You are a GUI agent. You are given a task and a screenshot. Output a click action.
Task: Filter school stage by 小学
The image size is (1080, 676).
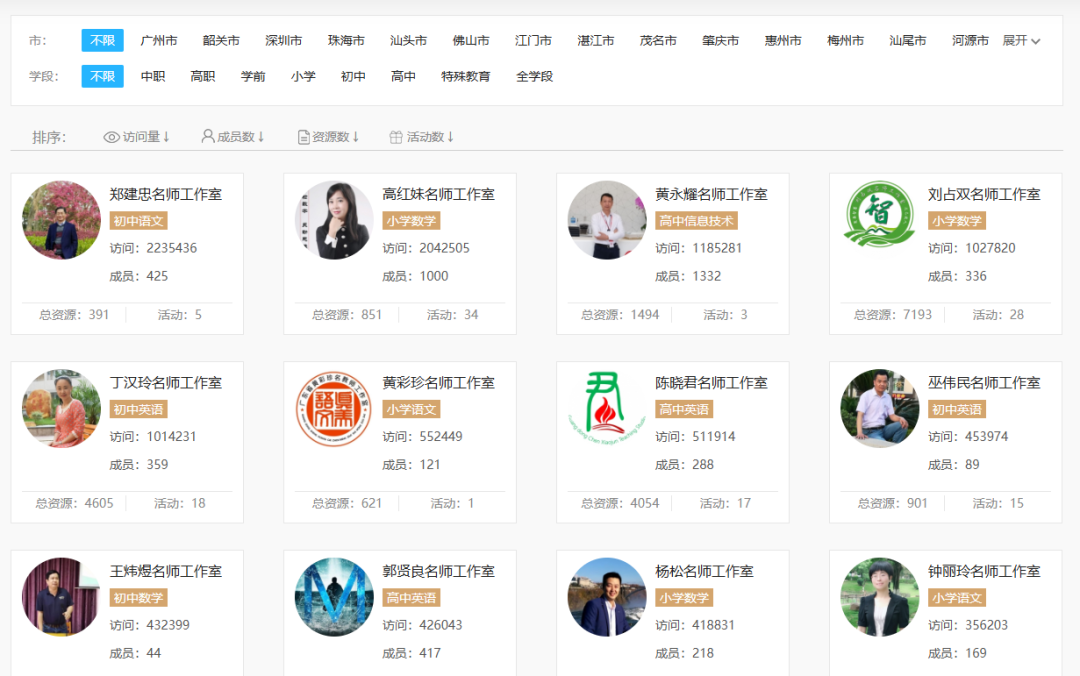click(x=303, y=76)
